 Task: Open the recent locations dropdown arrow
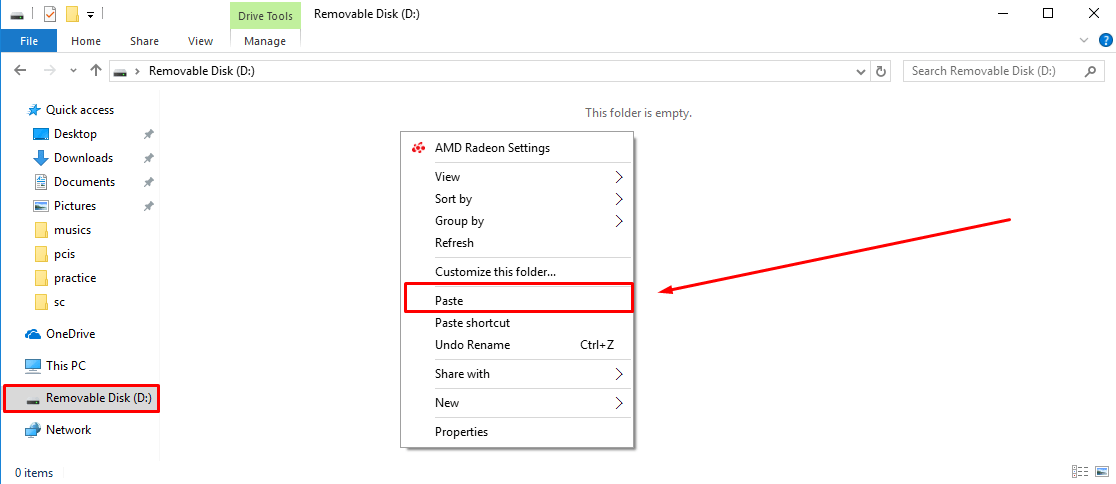pyautogui.click(x=73, y=71)
